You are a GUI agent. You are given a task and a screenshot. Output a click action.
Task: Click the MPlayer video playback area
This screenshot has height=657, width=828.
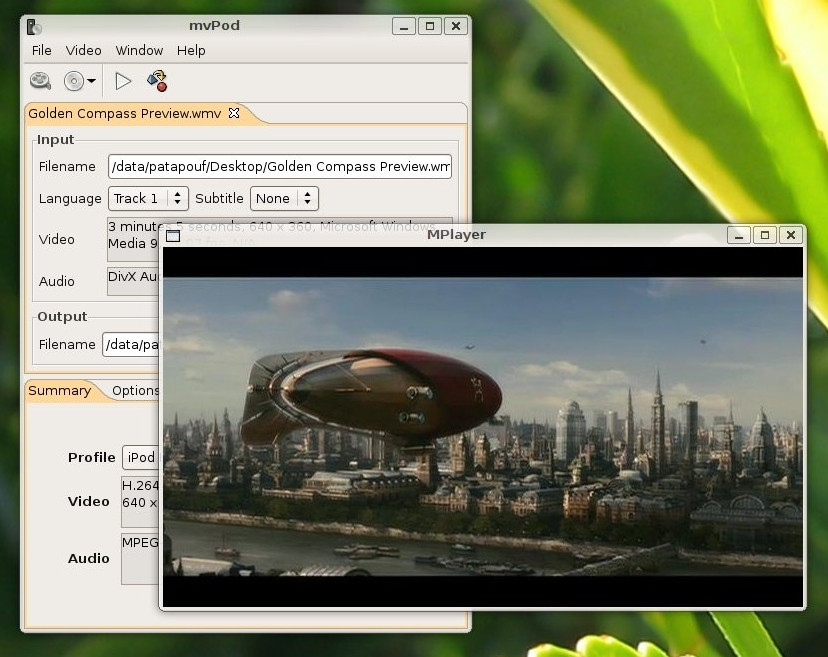483,427
